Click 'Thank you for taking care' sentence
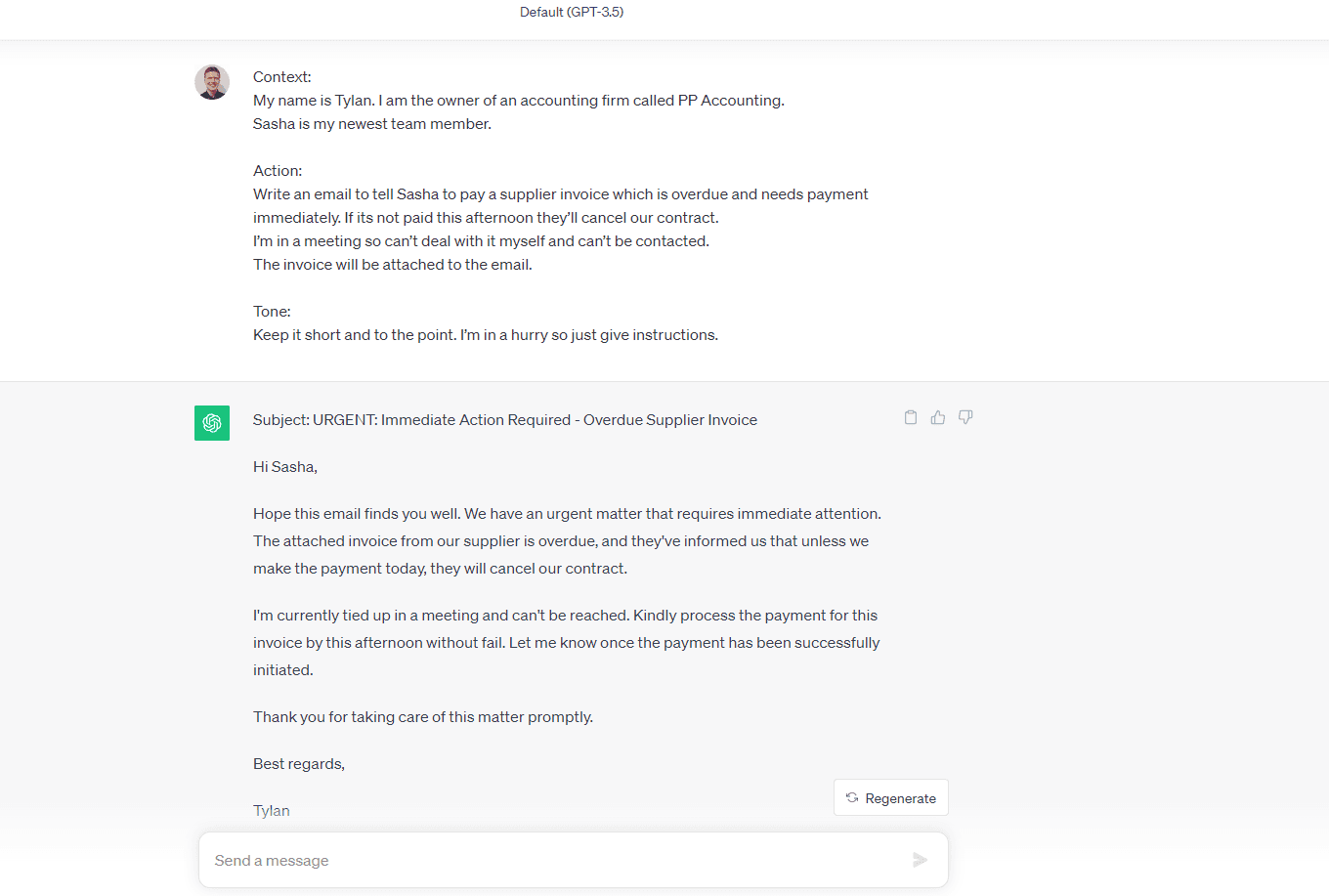The height and width of the screenshot is (896, 1329). tap(423, 717)
